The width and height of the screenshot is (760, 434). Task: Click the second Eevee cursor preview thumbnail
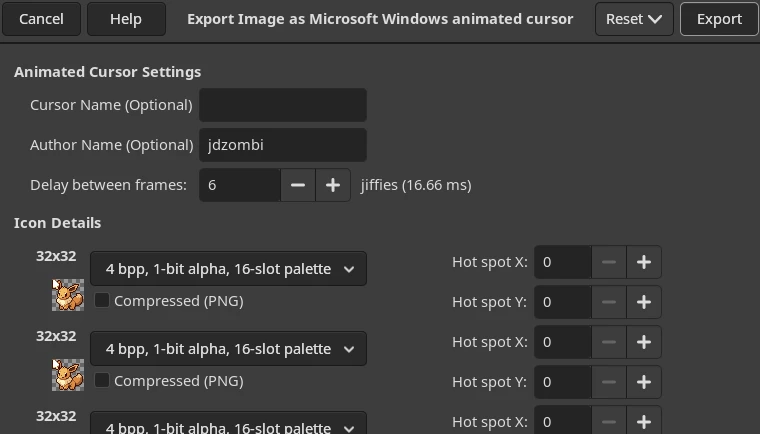pos(68,375)
